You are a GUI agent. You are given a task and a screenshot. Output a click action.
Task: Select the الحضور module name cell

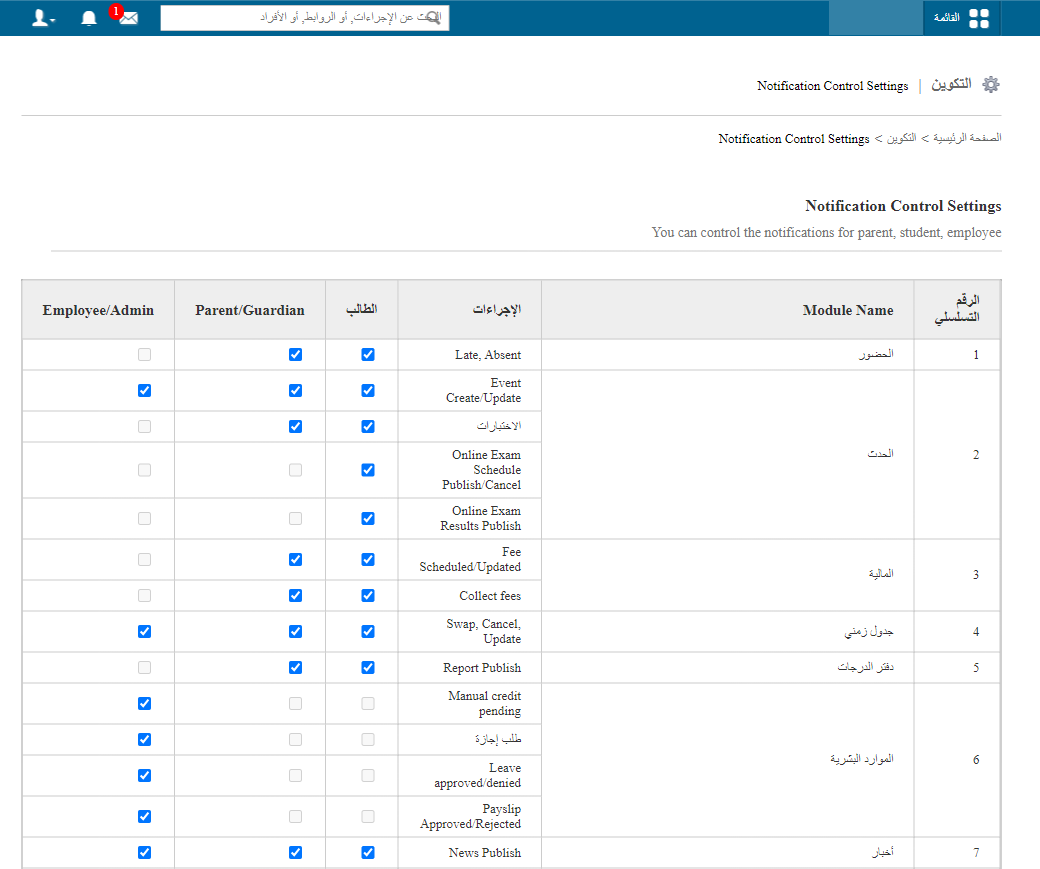[x=728, y=354]
